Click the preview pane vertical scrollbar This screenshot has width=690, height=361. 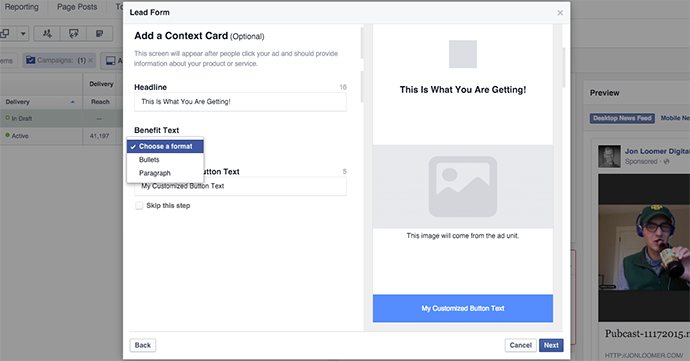pos(564,67)
